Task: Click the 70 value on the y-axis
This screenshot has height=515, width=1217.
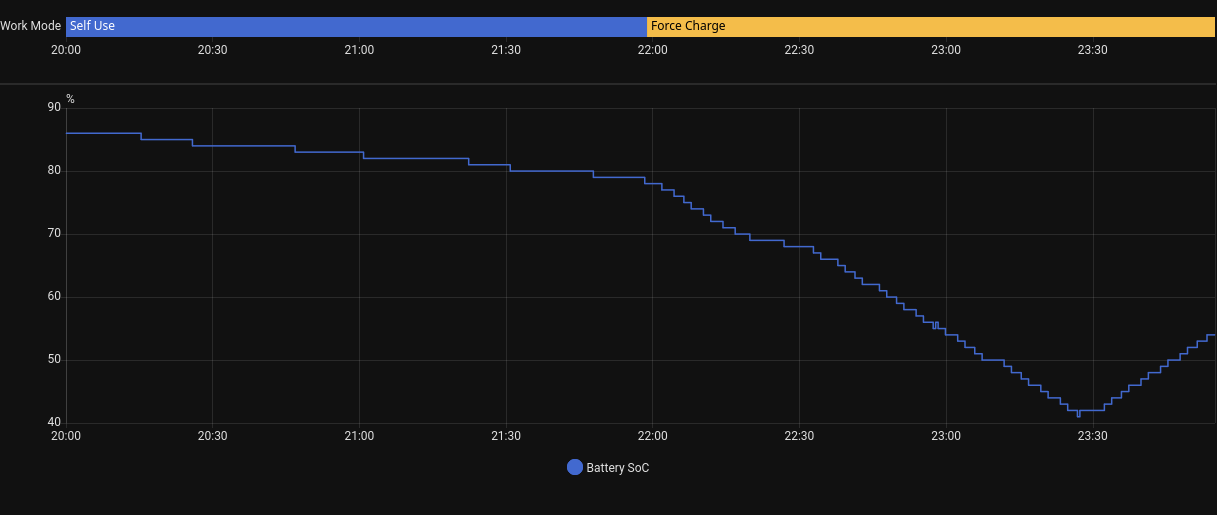Action: (54, 234)
